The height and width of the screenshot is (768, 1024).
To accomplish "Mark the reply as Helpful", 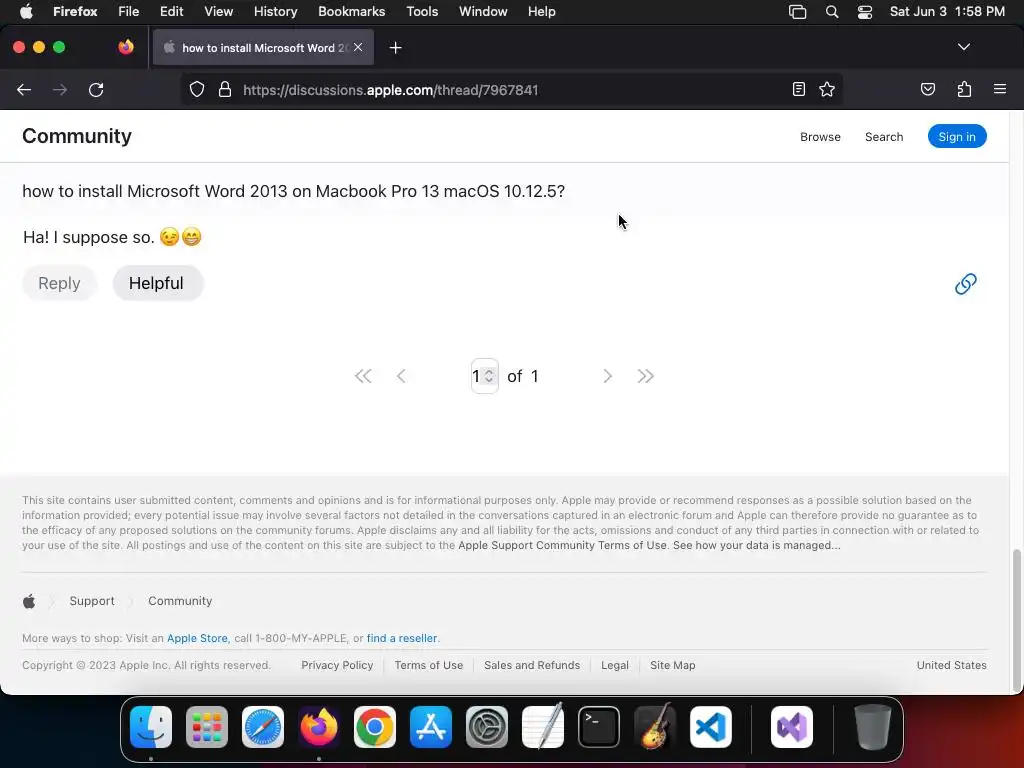I will coord(158,283).
